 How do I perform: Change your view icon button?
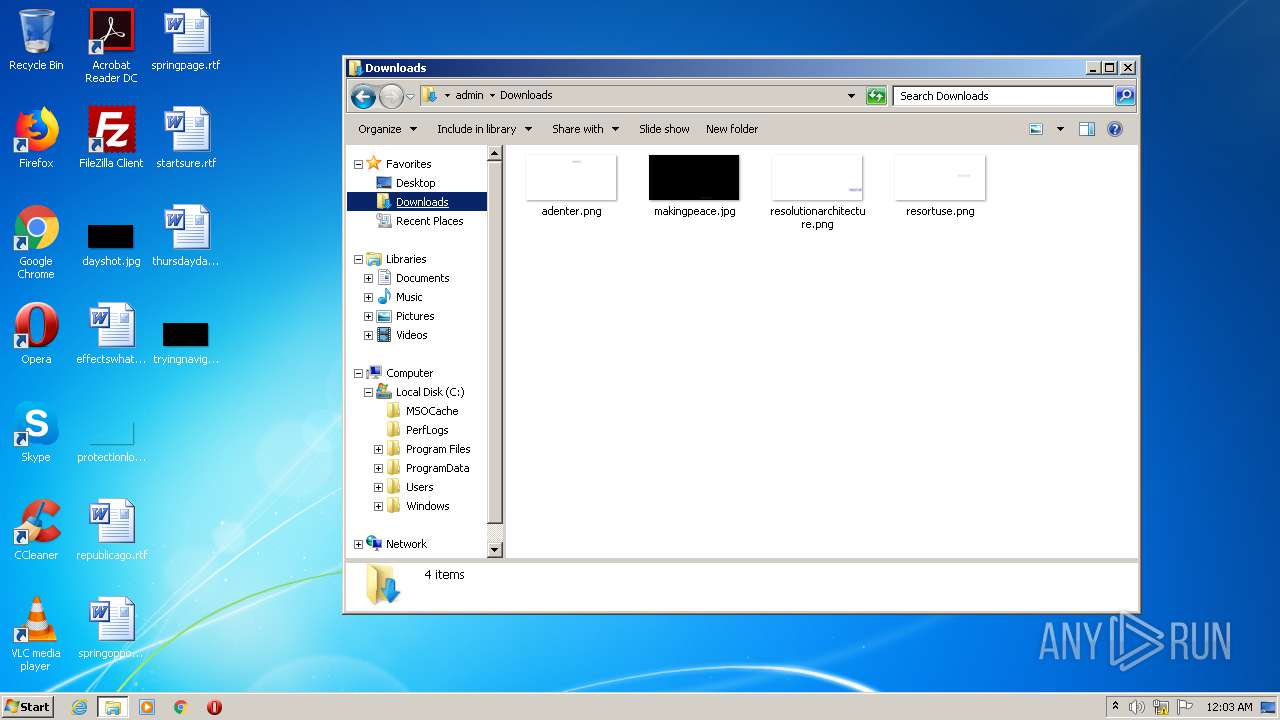pos(1036,129)
